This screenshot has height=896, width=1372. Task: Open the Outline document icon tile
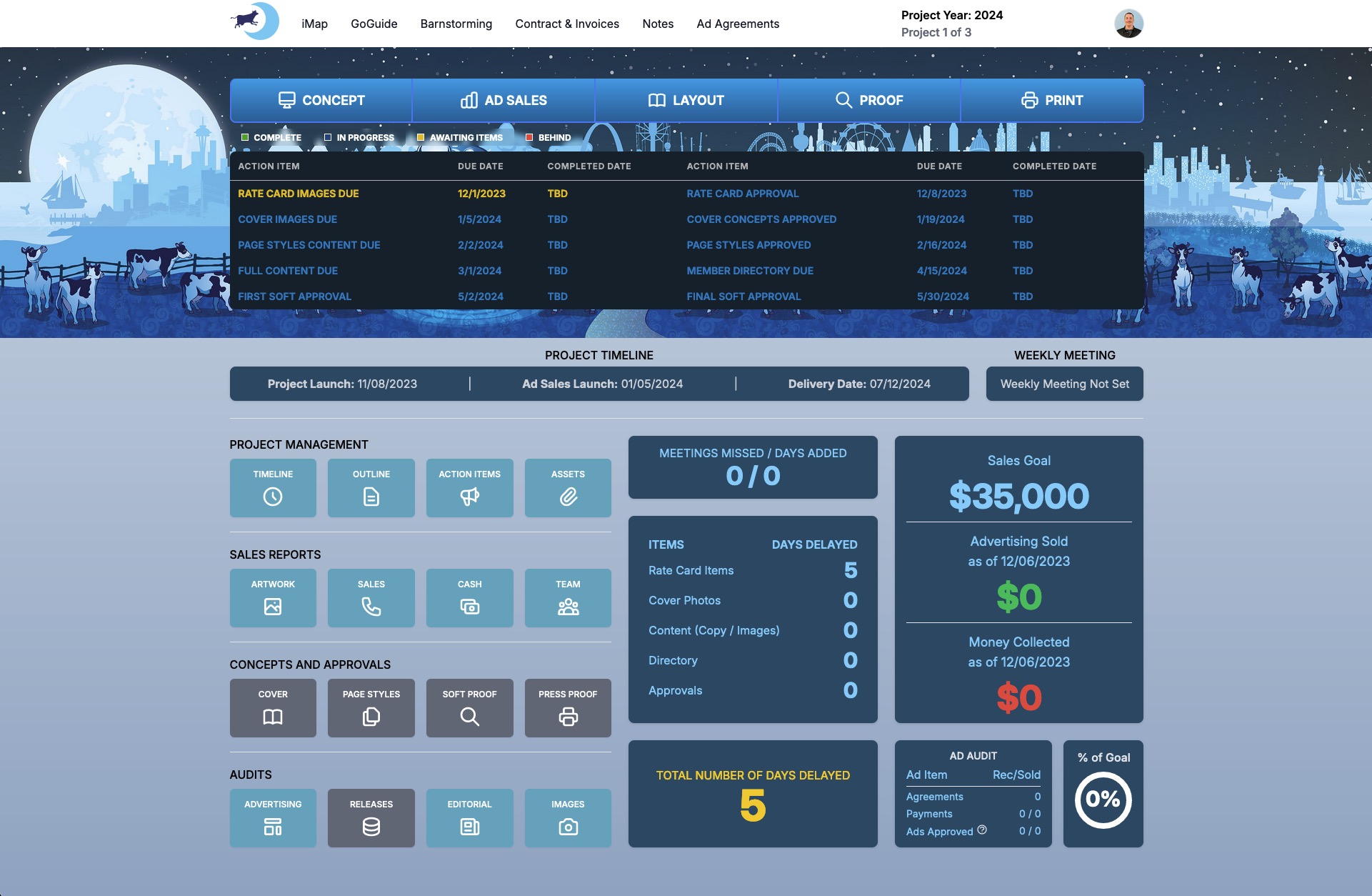point(371,488)
